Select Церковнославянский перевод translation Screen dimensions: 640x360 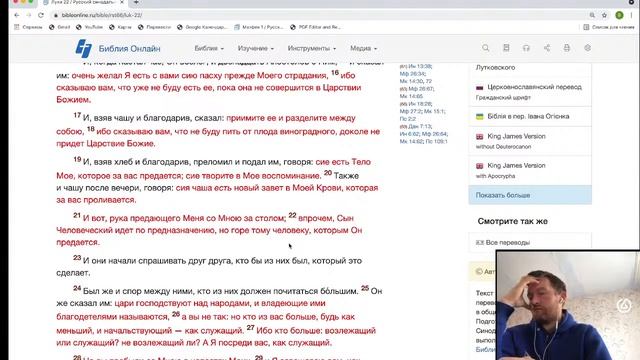[x=530, y=92]
